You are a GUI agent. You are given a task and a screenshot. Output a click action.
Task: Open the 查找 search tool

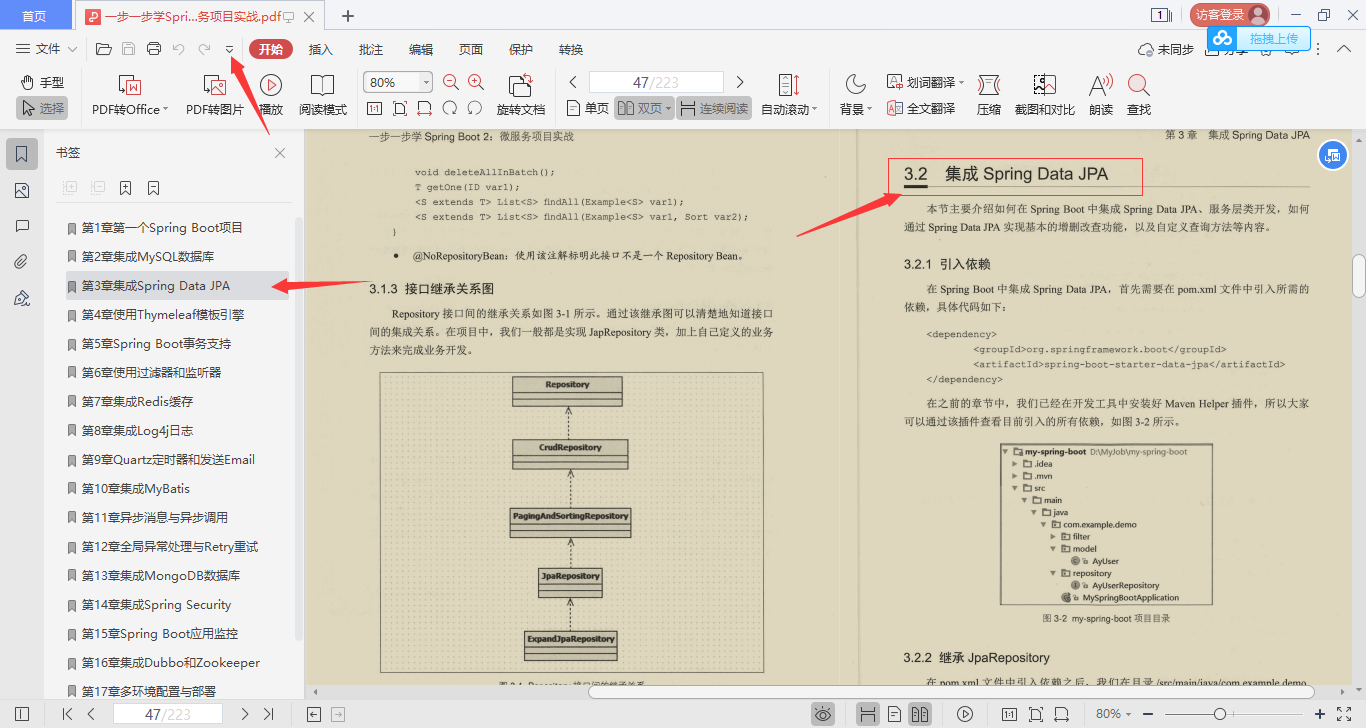coord(1139,96)
